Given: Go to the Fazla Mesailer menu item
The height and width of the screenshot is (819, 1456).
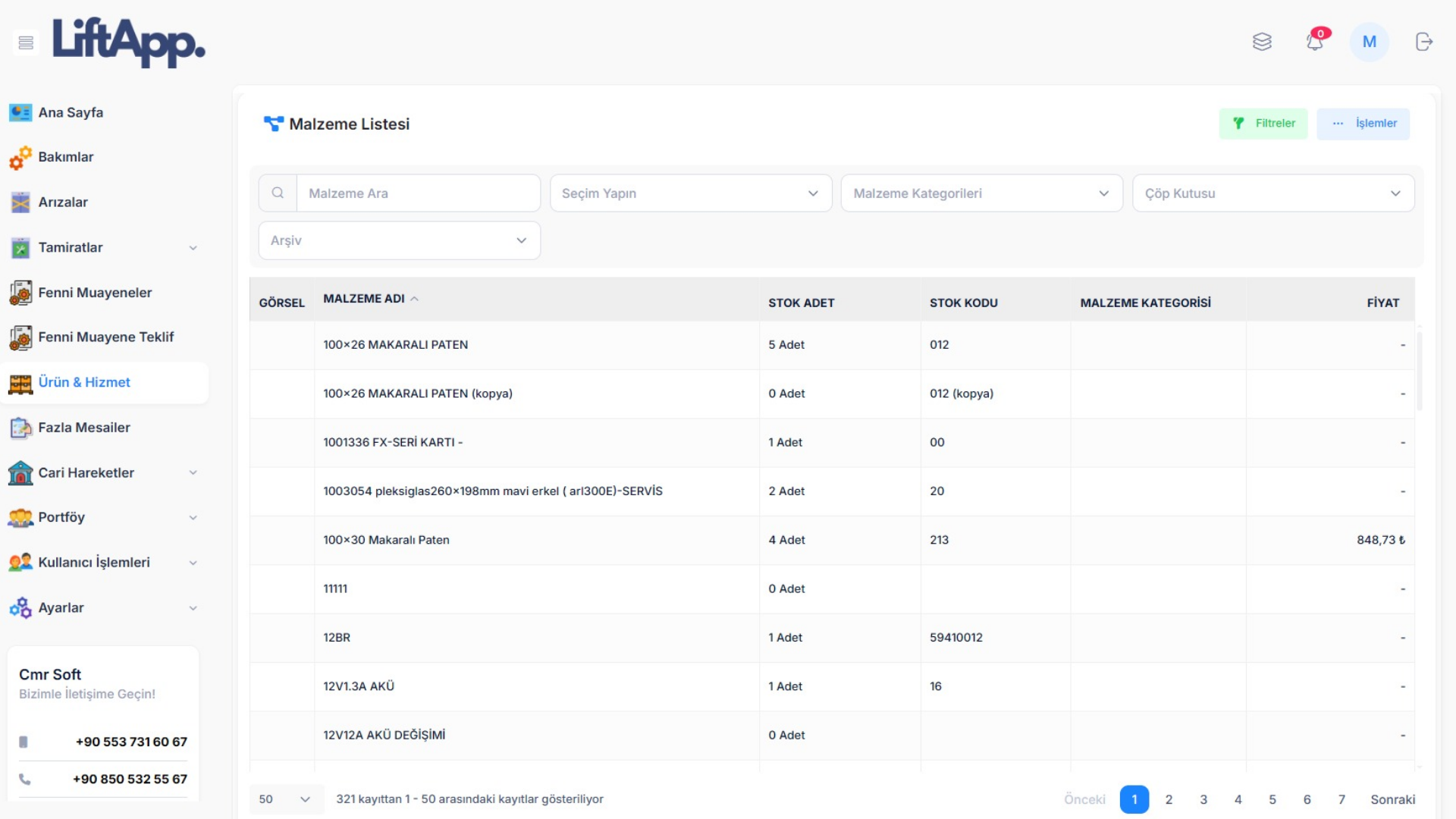Looking at the screenshot, I should (84, 428).
